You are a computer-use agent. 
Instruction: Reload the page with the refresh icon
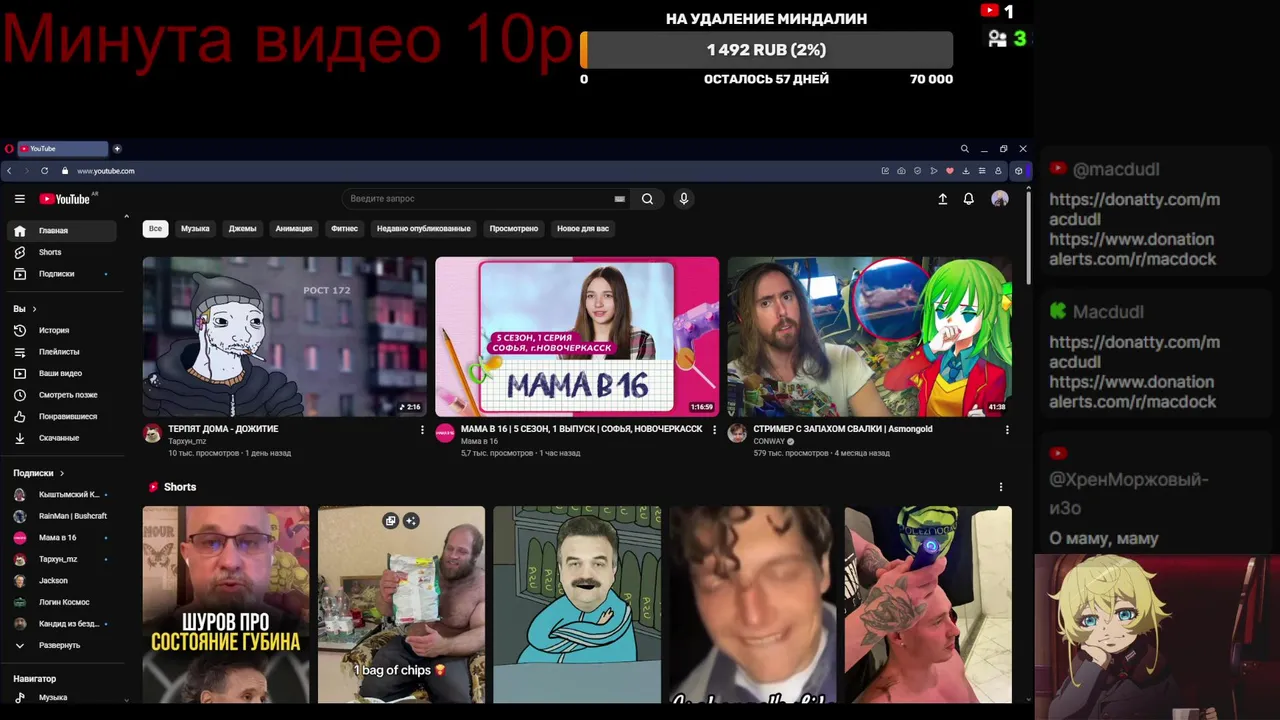click(44, 171)
